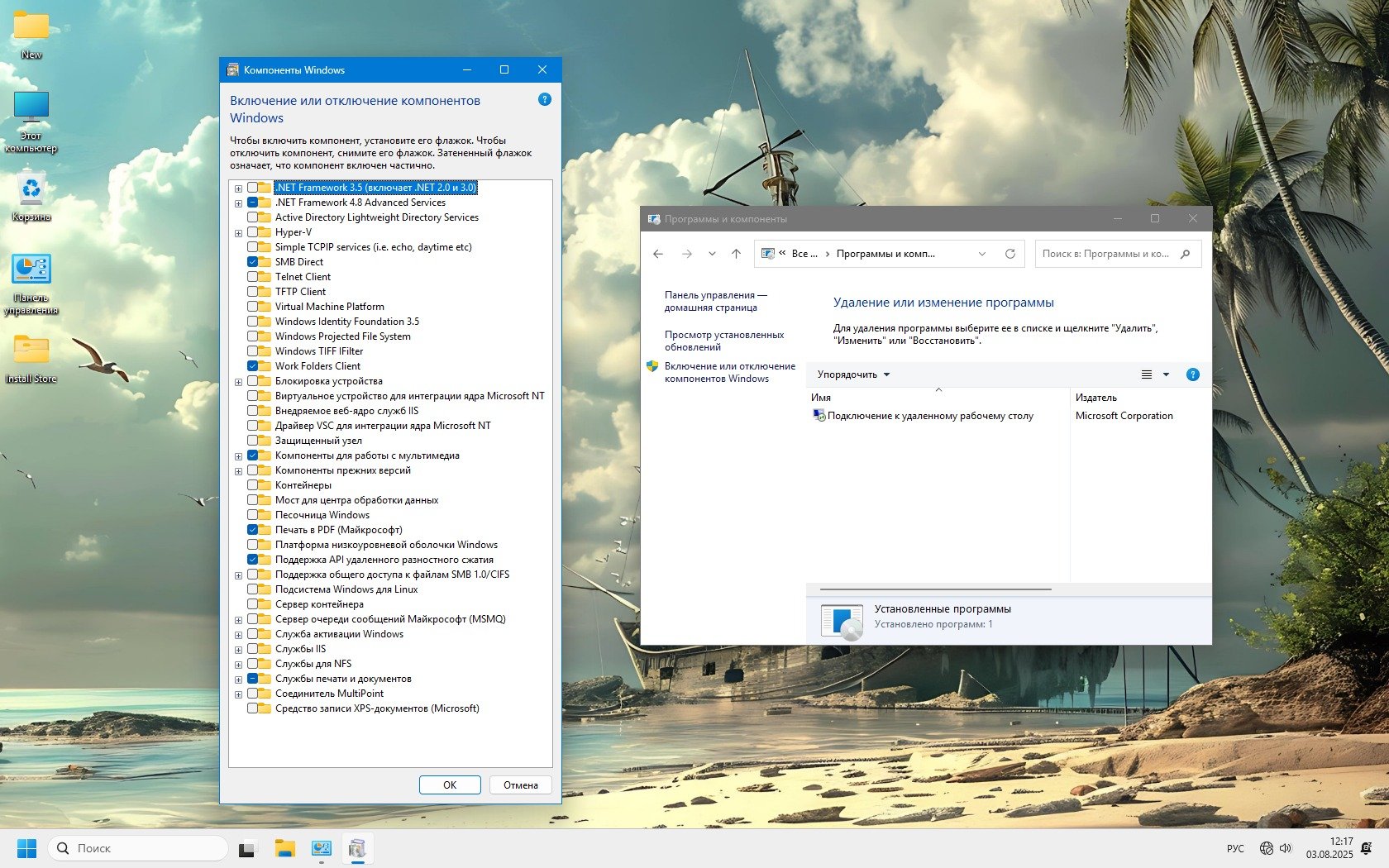Screen dimensions: 1389x868
Task: Enable the Telnet Client checkbox
Action: (253, 277)
